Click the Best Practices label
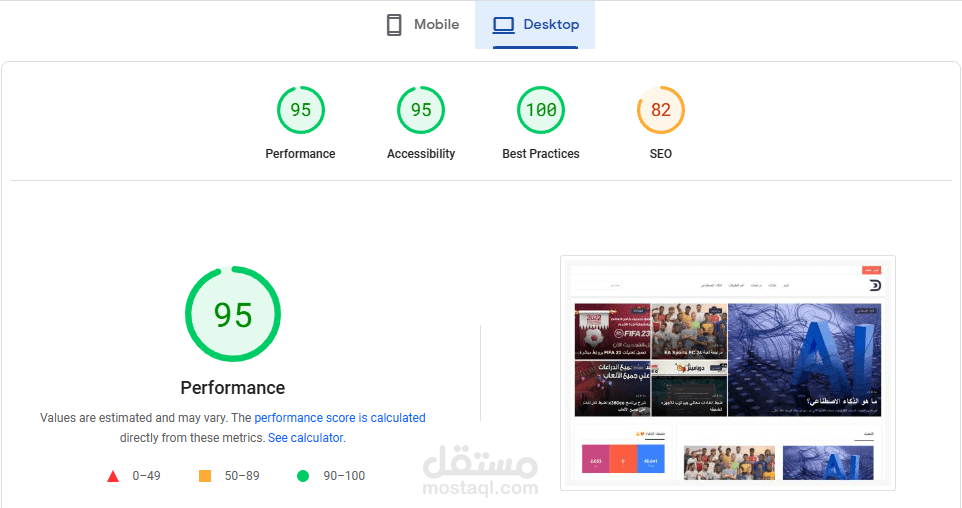Screen dimensions: 962x508 (541, 154)
